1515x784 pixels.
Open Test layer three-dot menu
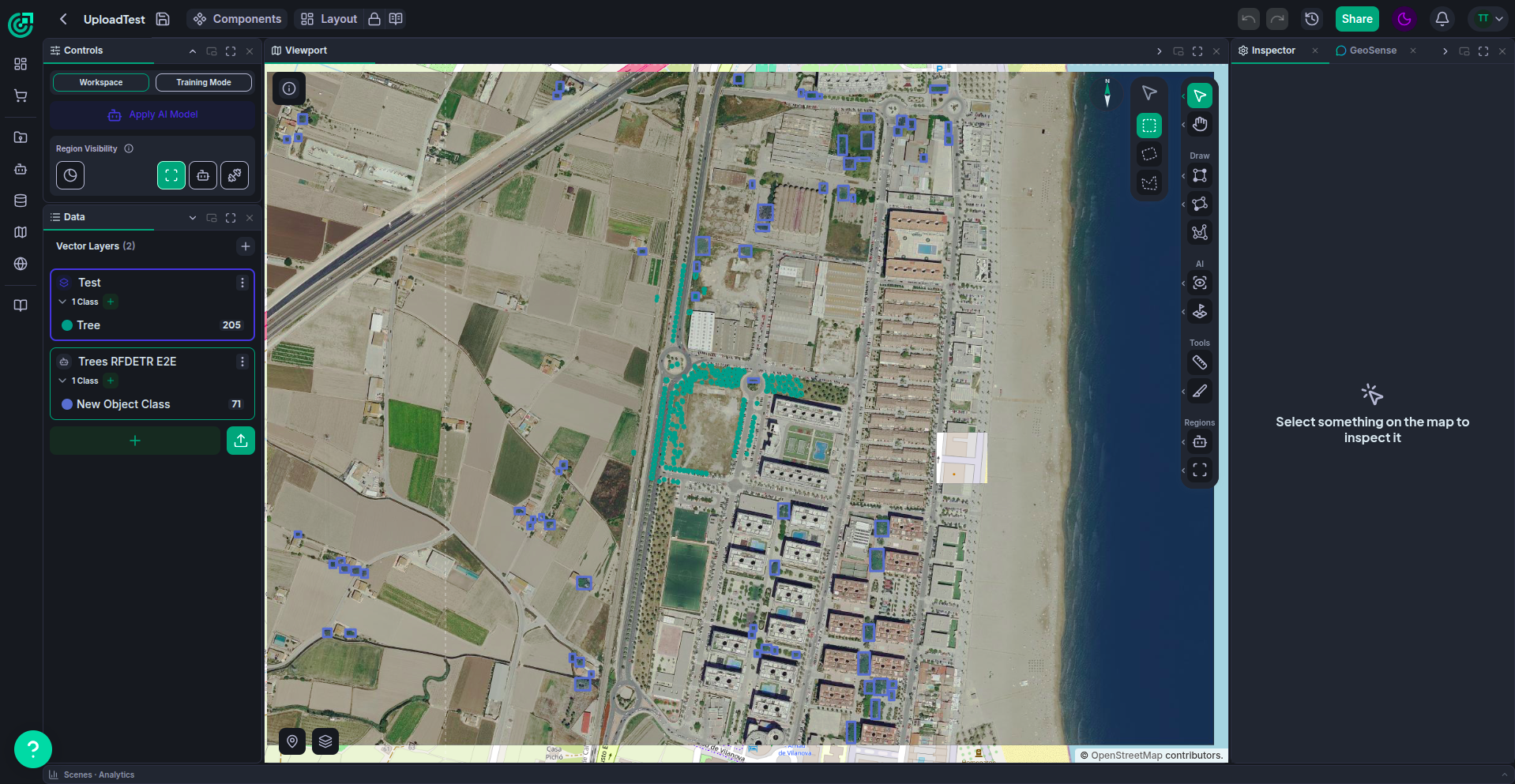point(242,283)
